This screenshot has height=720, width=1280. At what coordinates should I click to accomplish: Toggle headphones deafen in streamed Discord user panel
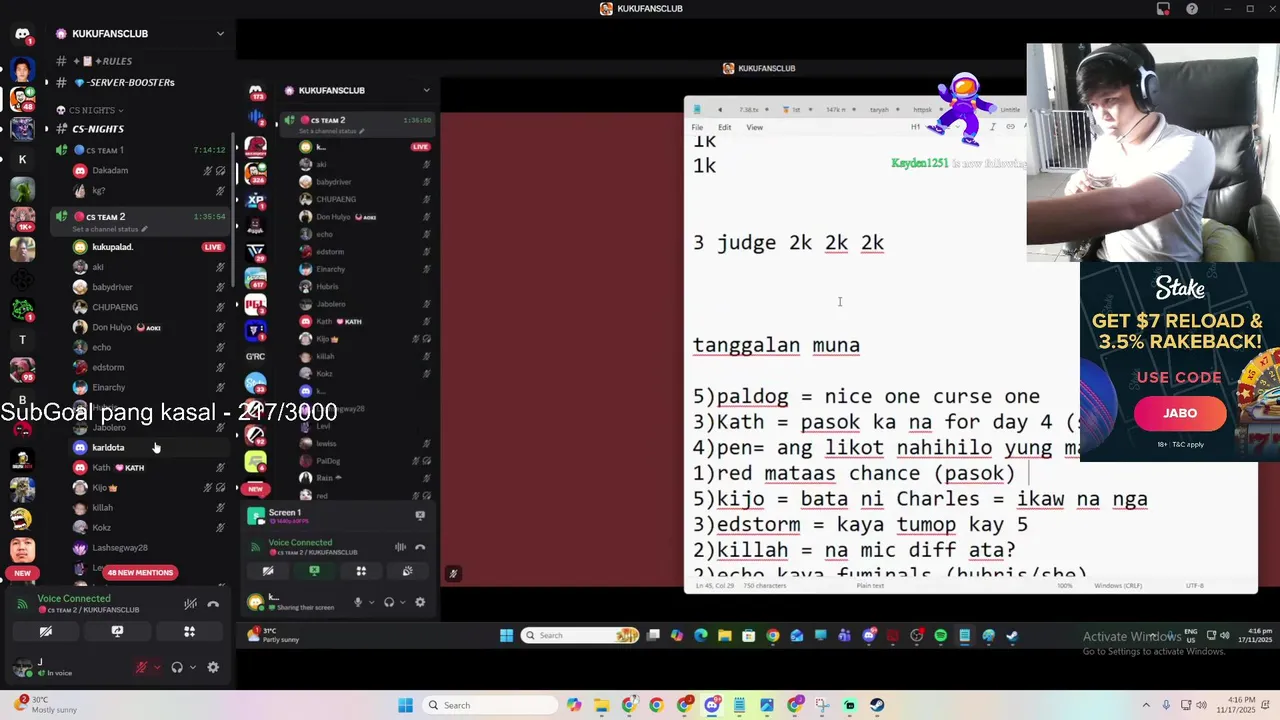point(389,602)
